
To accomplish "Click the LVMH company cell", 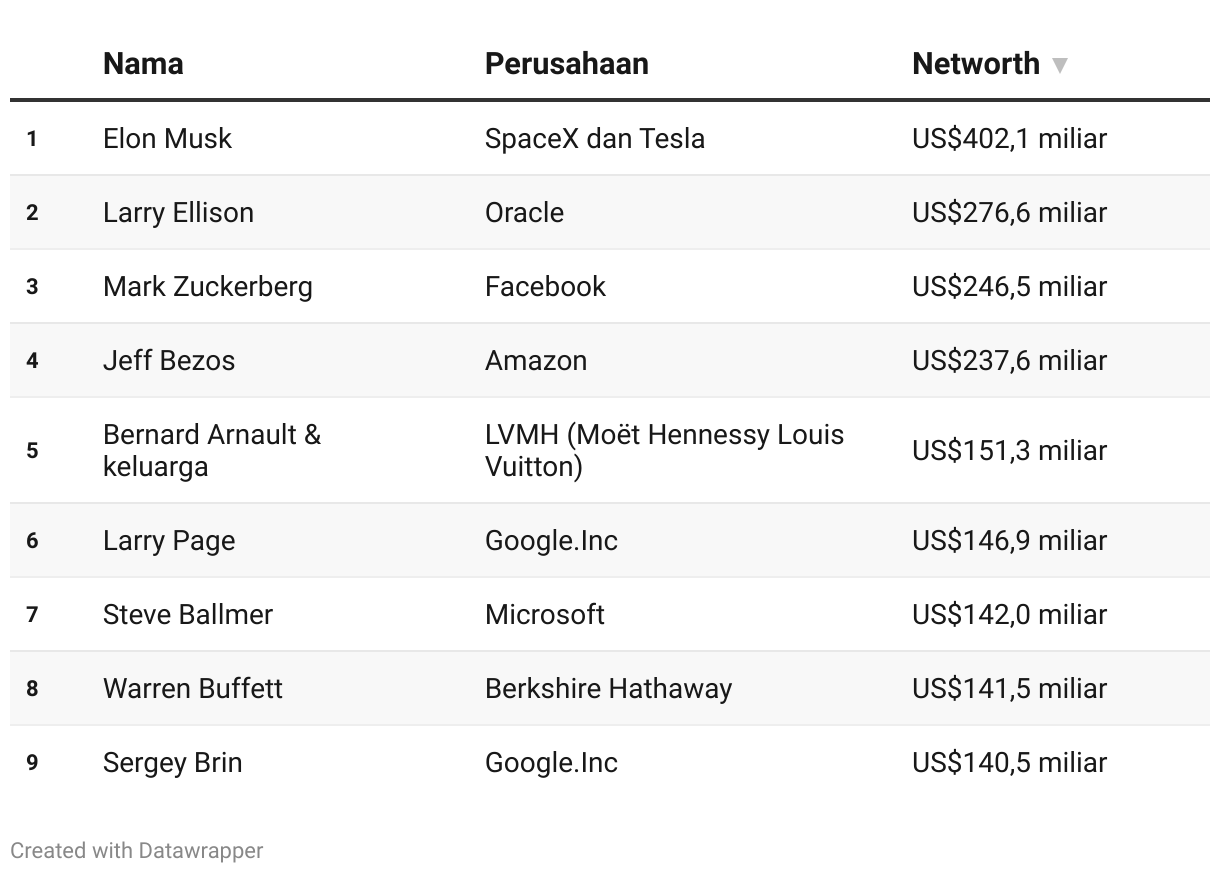I will pos(664,450).
